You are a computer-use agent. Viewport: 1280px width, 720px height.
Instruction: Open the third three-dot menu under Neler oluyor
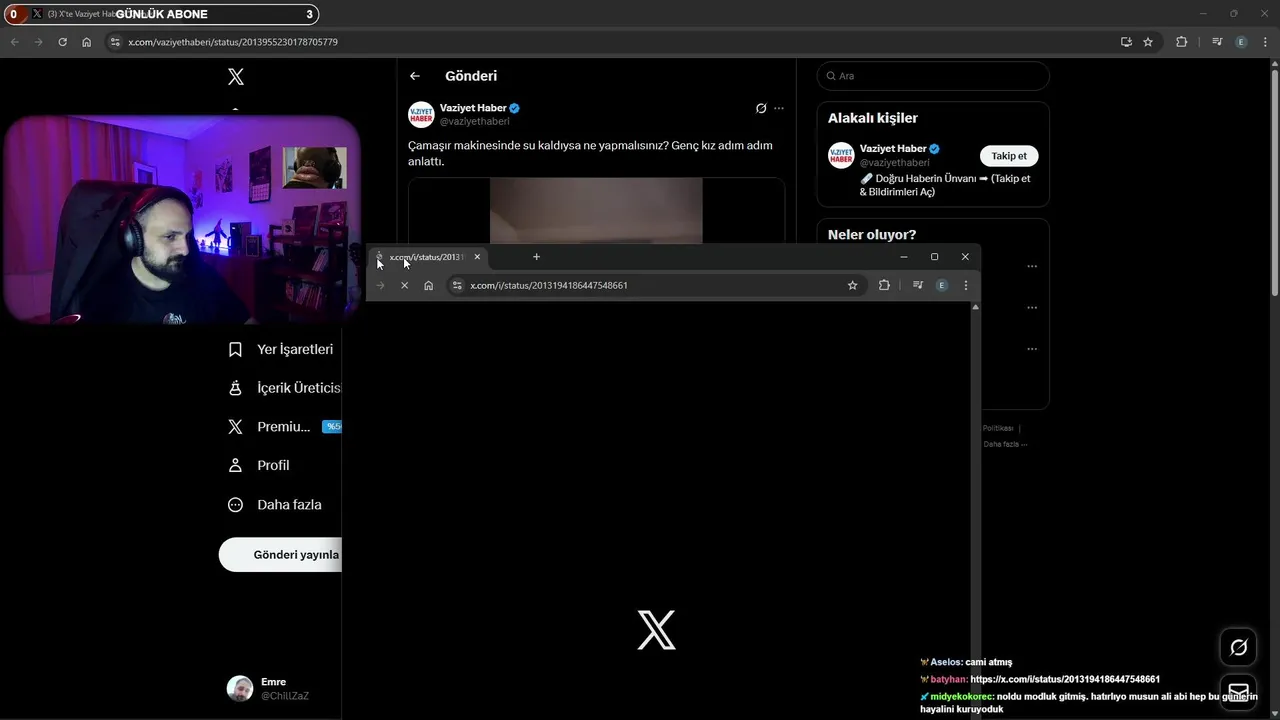pyautogui.click(x=1032, y=348)
